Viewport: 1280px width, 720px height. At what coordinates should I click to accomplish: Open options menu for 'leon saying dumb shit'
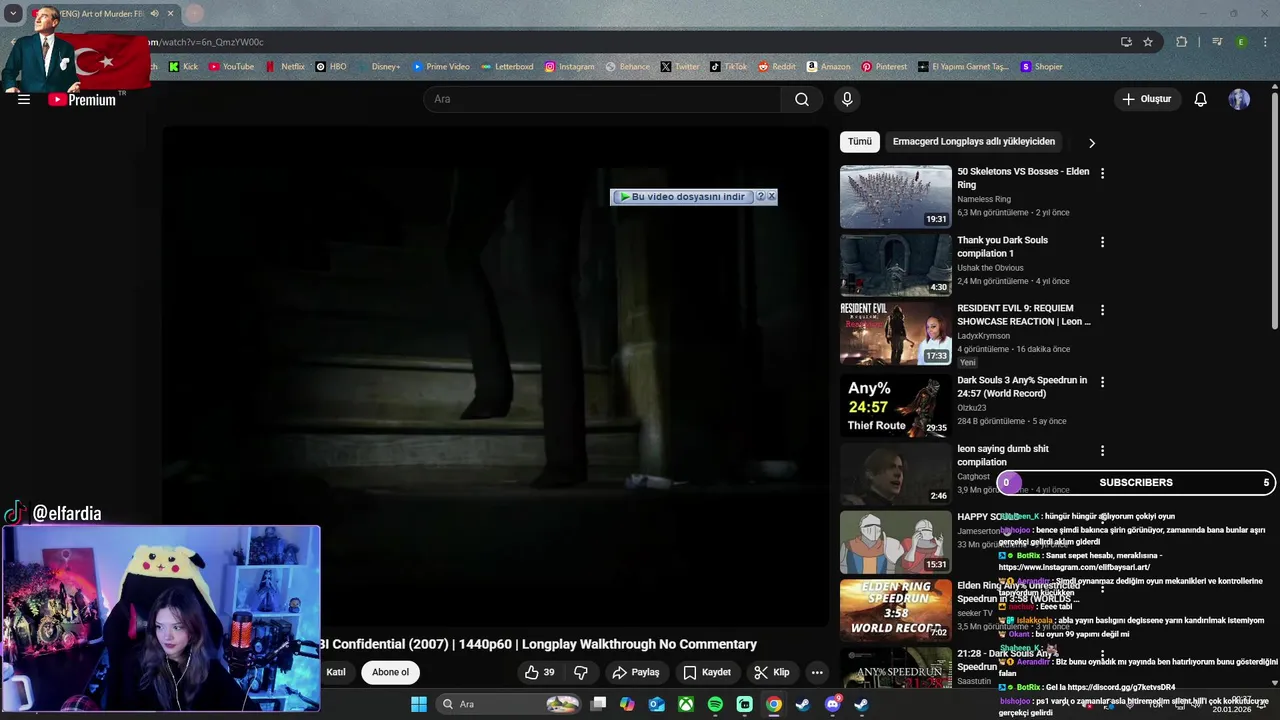pos(1102,451)
